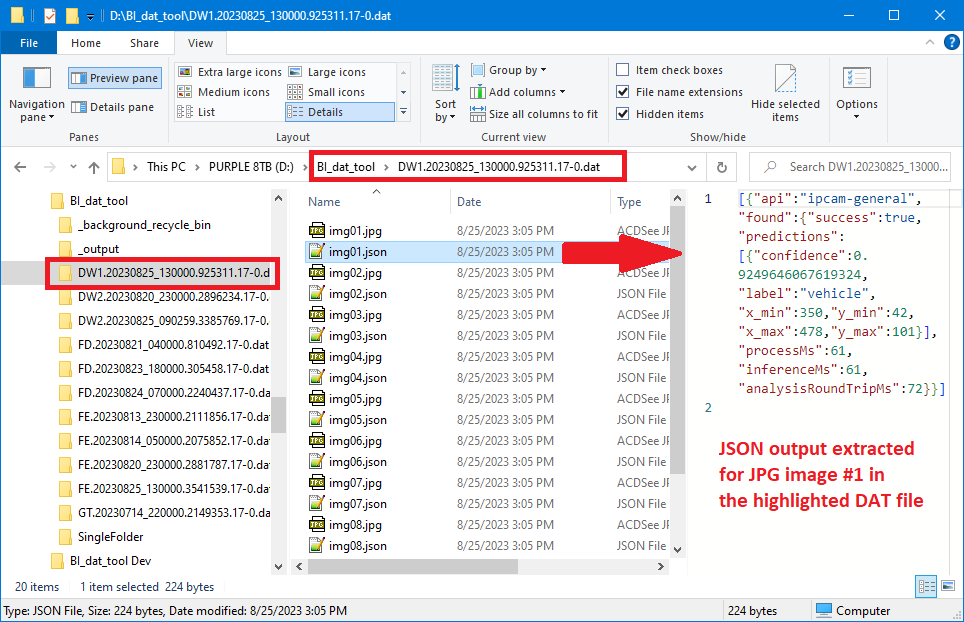The image size is (964, 622).
Task: Toggle the Preview pane button
Action: point(115,78)
